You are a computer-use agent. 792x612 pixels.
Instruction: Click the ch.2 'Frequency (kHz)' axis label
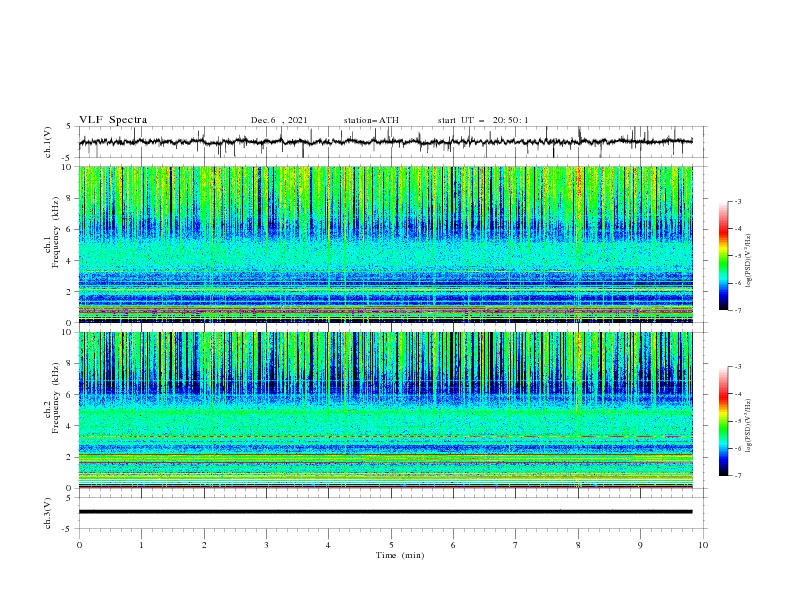[55, 397]
